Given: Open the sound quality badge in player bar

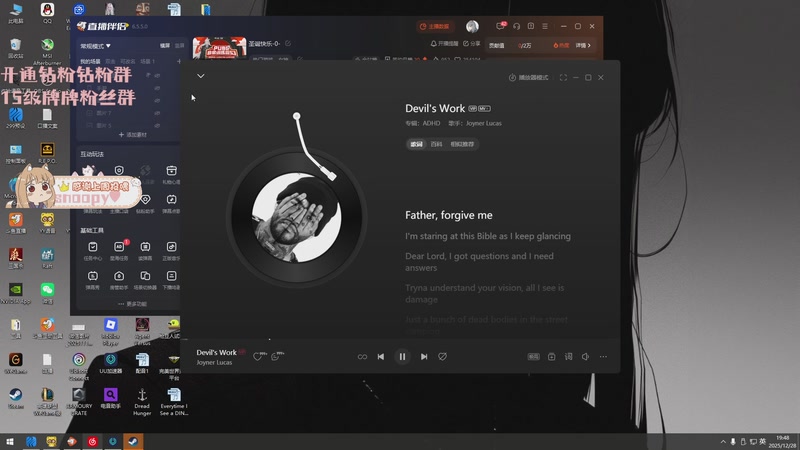Looking at the screenshot, I should (533, 357).
